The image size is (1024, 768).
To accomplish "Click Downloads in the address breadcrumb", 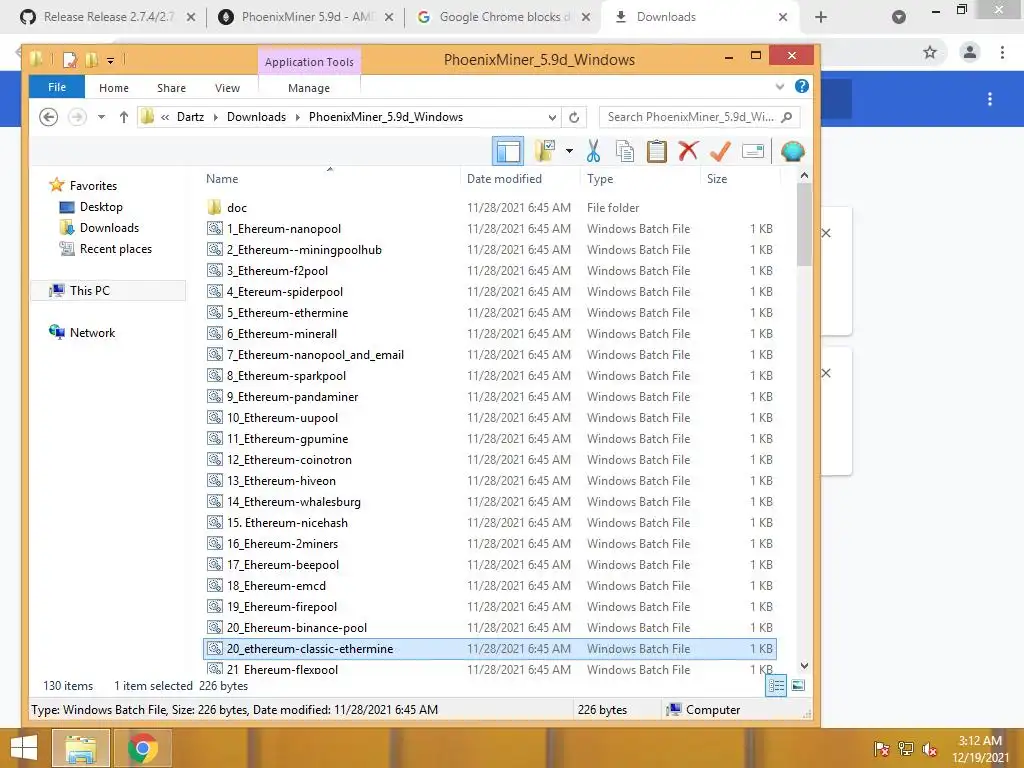I will click(256, 117).
